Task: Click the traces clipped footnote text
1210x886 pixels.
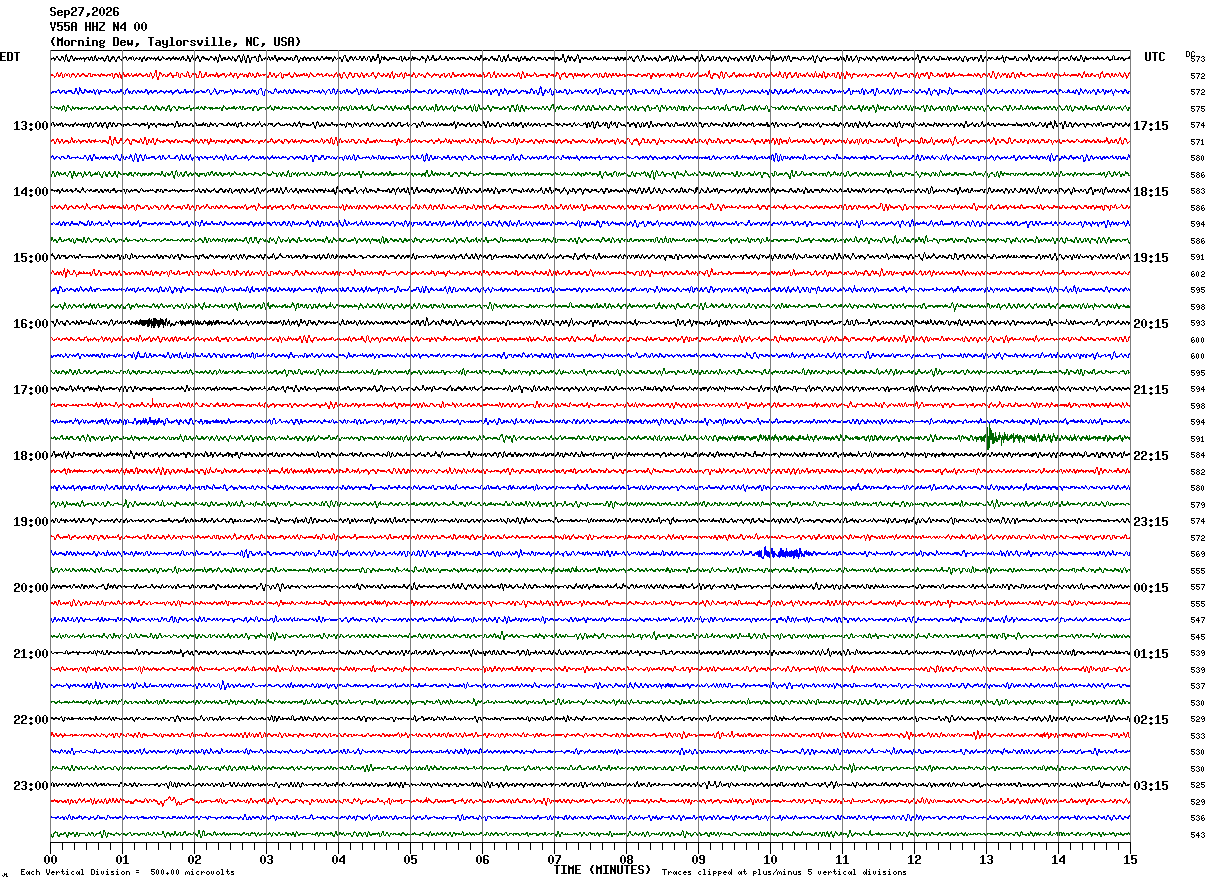Action: pos(784,872)
